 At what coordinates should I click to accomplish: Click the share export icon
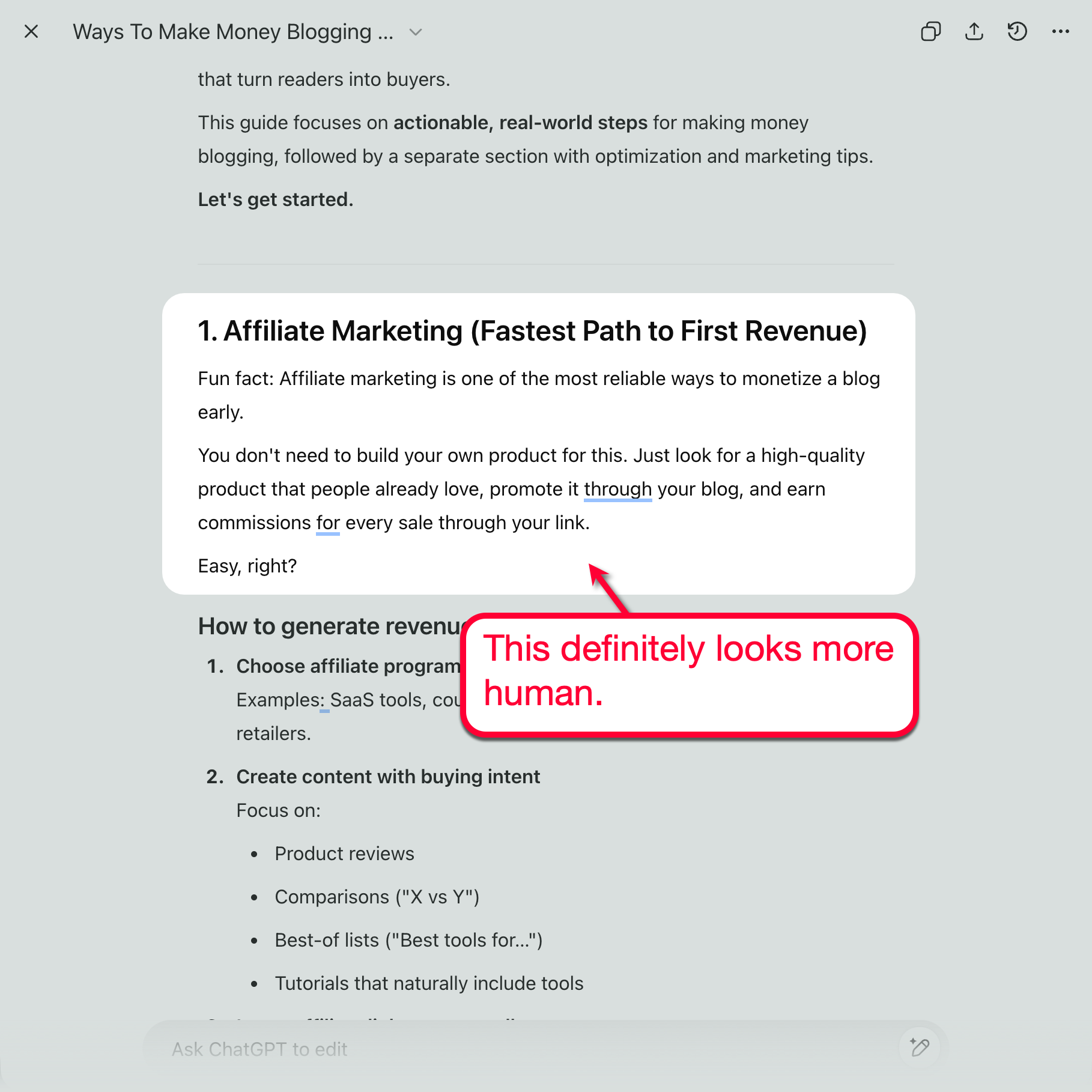[974, 31]
